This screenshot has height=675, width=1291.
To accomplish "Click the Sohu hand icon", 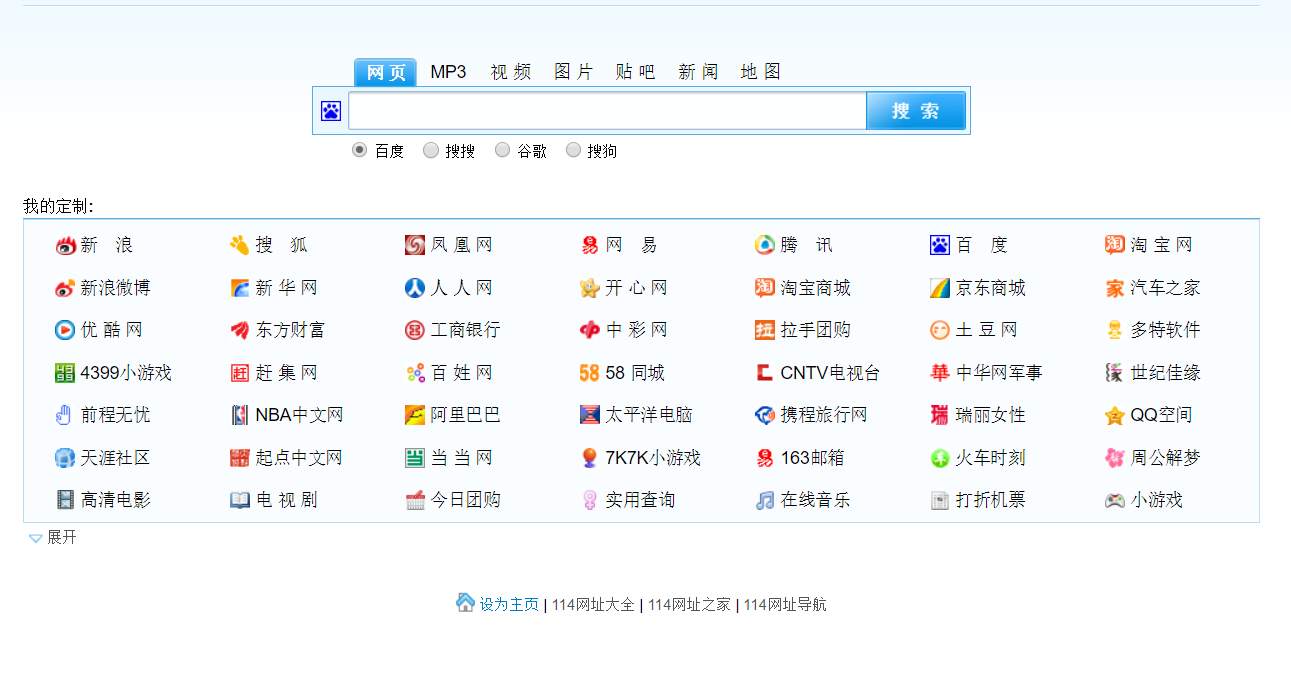I will [239, 246].
